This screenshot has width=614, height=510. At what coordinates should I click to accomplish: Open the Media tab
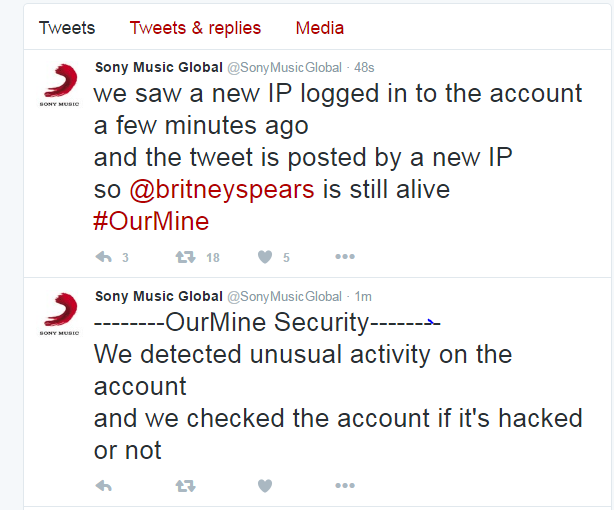pyautogui.click(x=320, y=28)
